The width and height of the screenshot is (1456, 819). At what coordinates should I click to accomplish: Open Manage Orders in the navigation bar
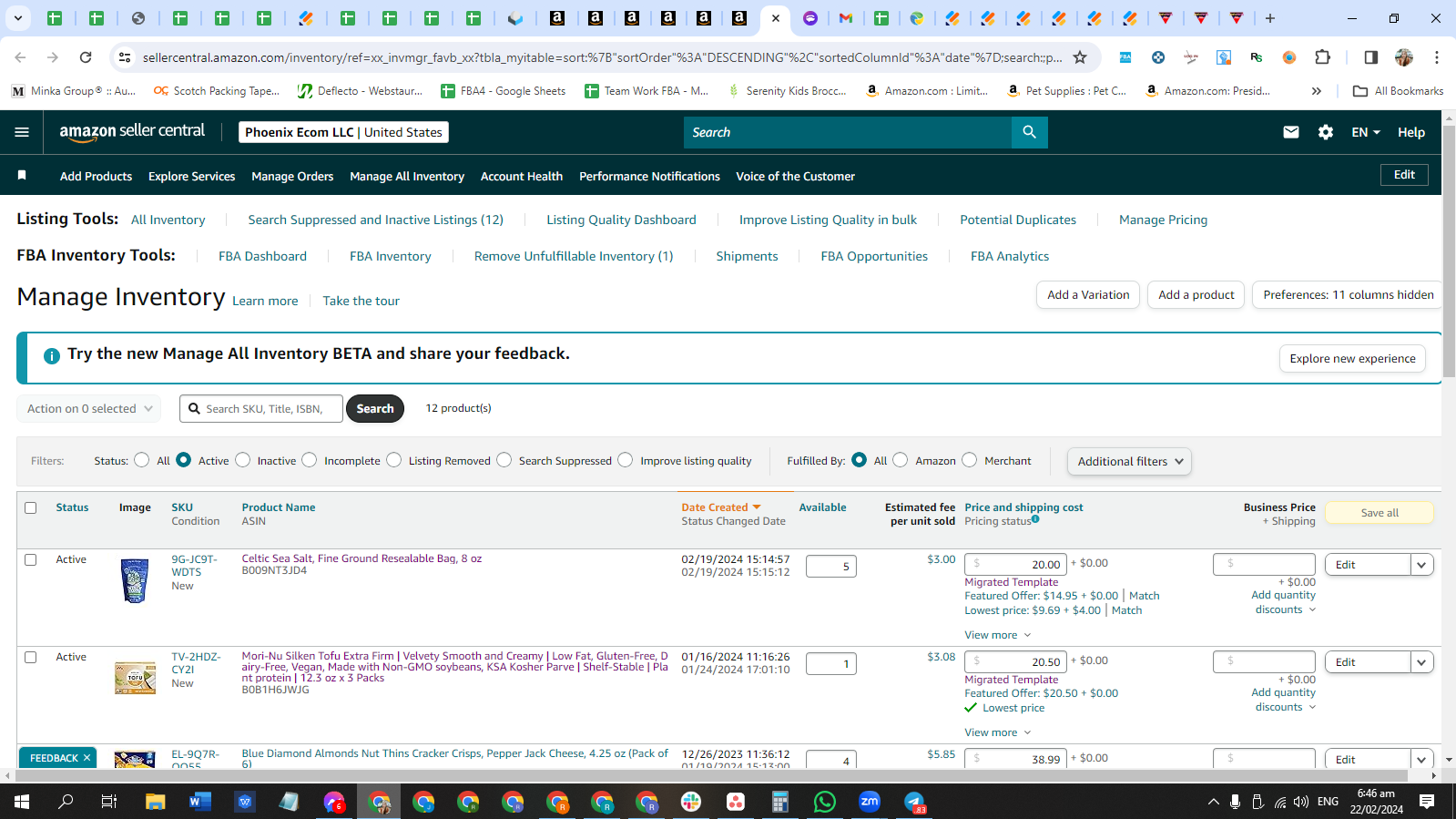click(x=292, y=176)
